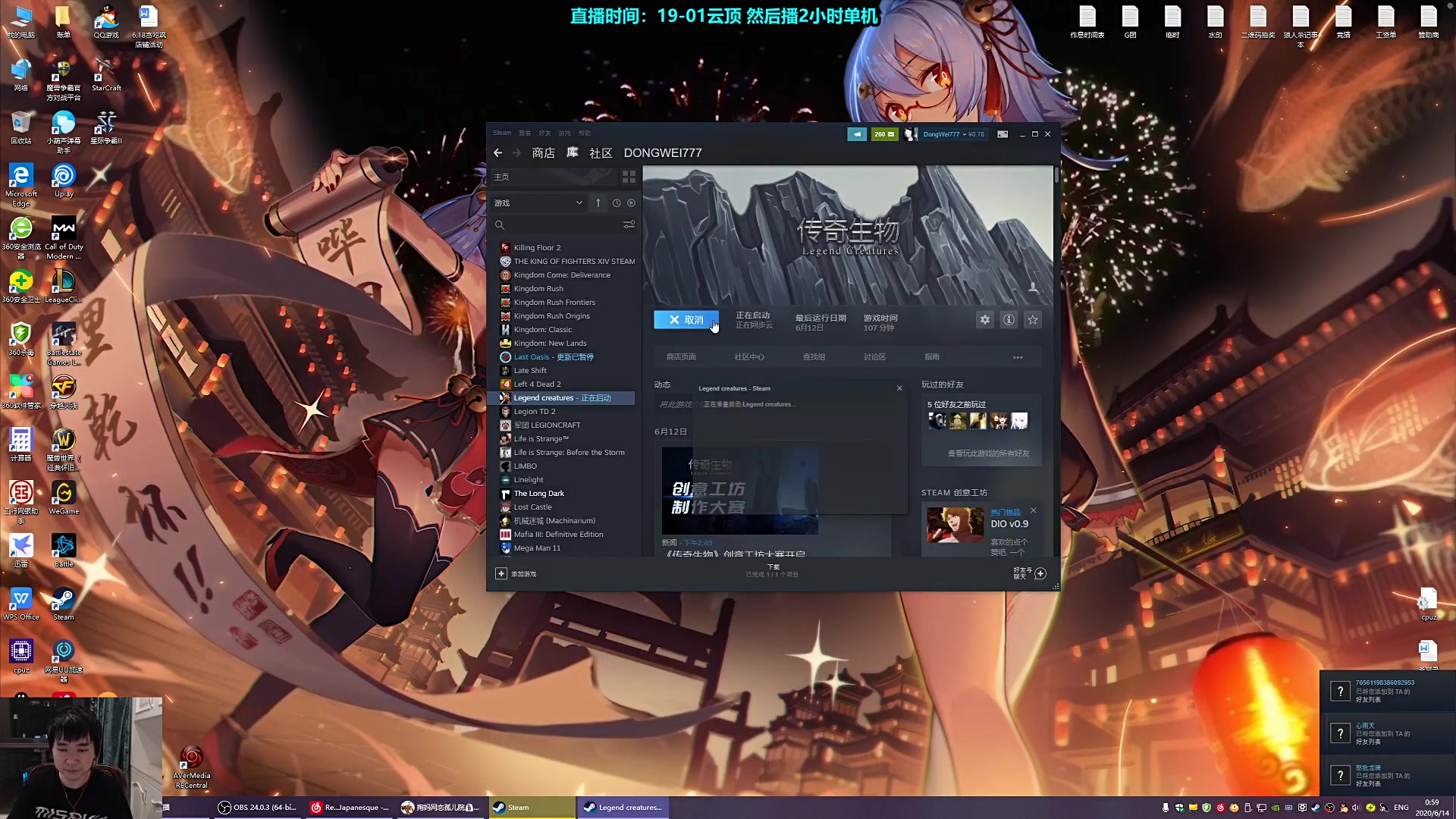
Task: Switch library to grid view icon
Action: (x=629, y=177)
